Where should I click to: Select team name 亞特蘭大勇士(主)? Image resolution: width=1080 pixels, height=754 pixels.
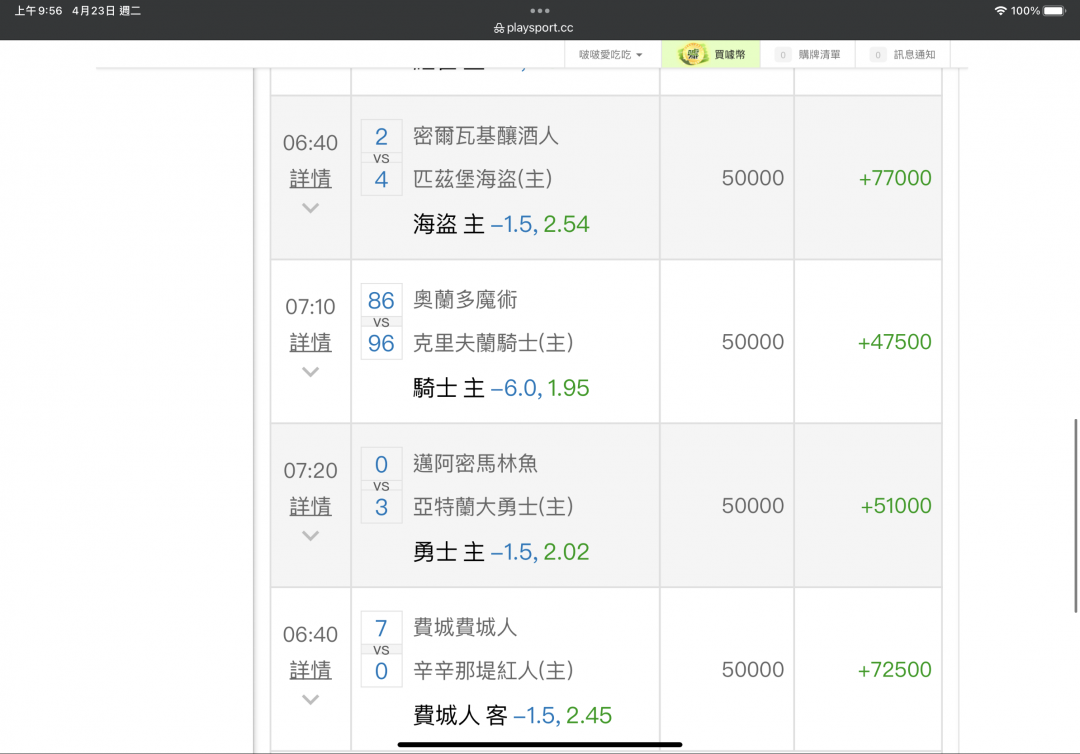[493, 507]
